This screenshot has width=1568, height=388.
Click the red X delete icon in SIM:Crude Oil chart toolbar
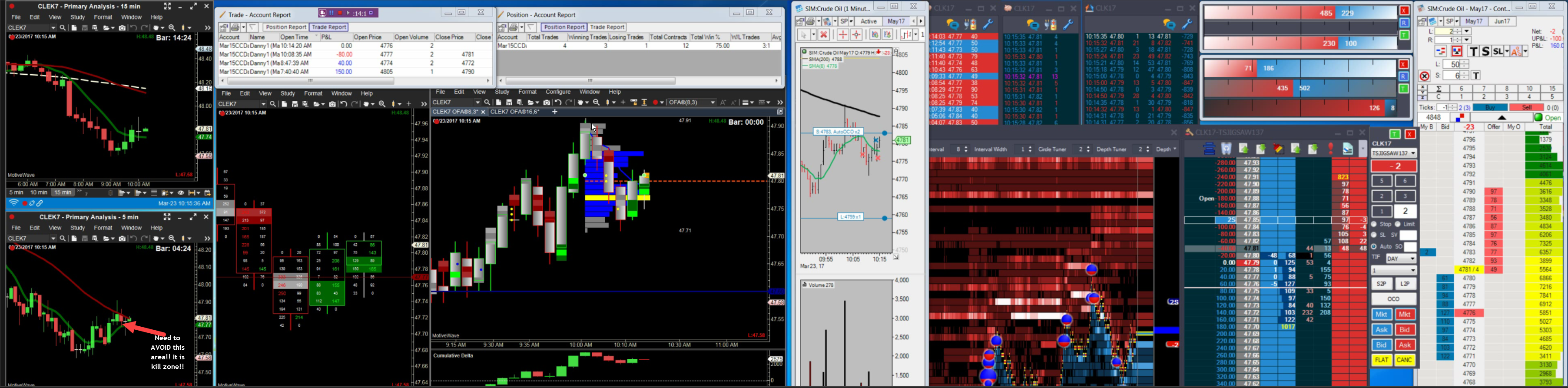tap(824, 35)
